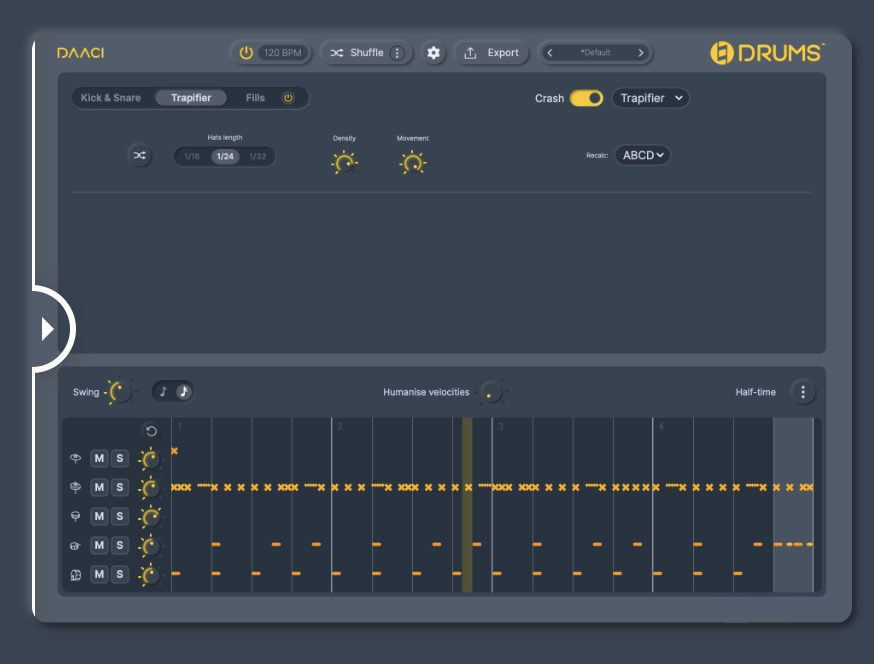The height and width of the screenshot is (664, 874).
Task: Open the Trapifier crash style dropdown
Action: 650,98
